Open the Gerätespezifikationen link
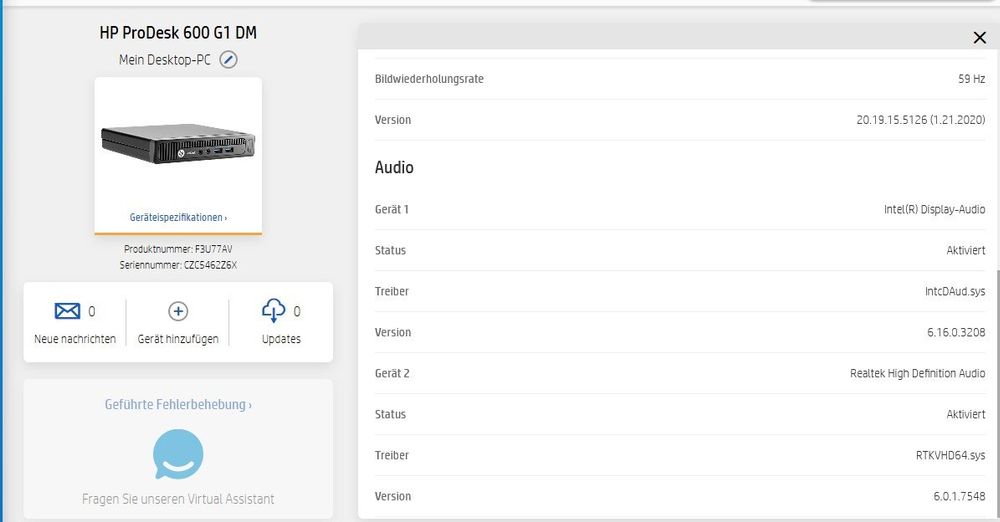Image resolution: width=1000 pixels, height=522 pixels. coord(178,218)
